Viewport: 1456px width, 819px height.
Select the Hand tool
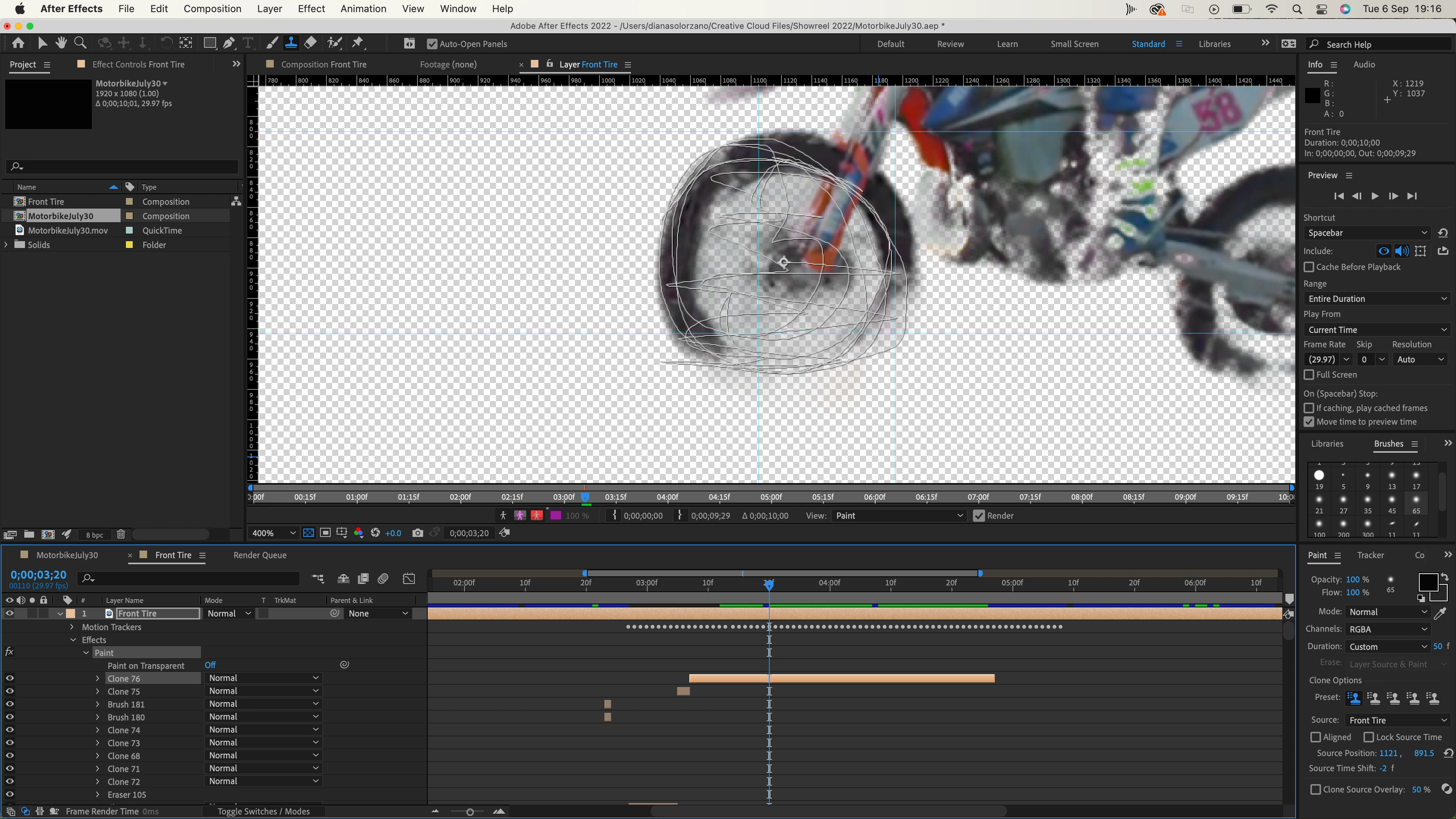61,43
